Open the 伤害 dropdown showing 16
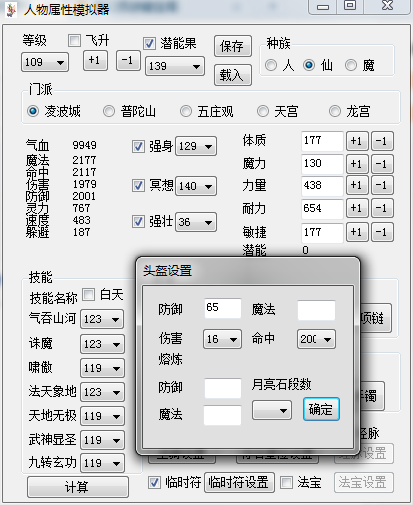Screen dimensions: 413x505 coord(222,339)
